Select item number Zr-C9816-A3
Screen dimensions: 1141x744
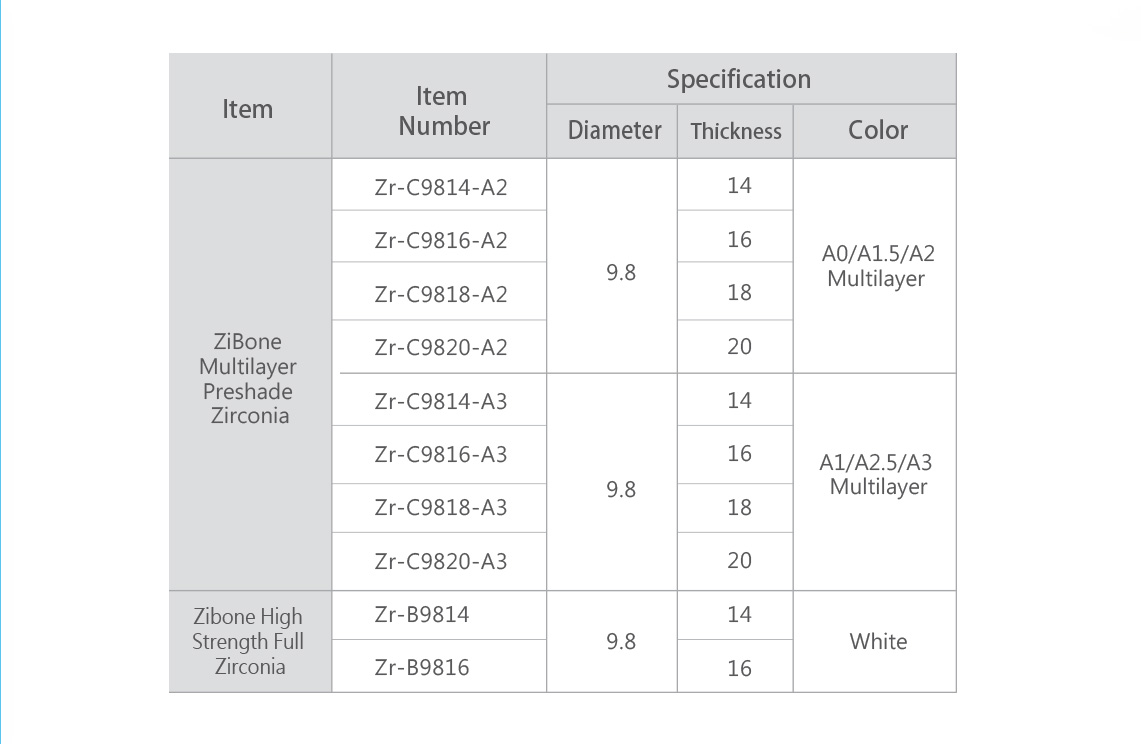pyautogui.click(x=441, y=454)
